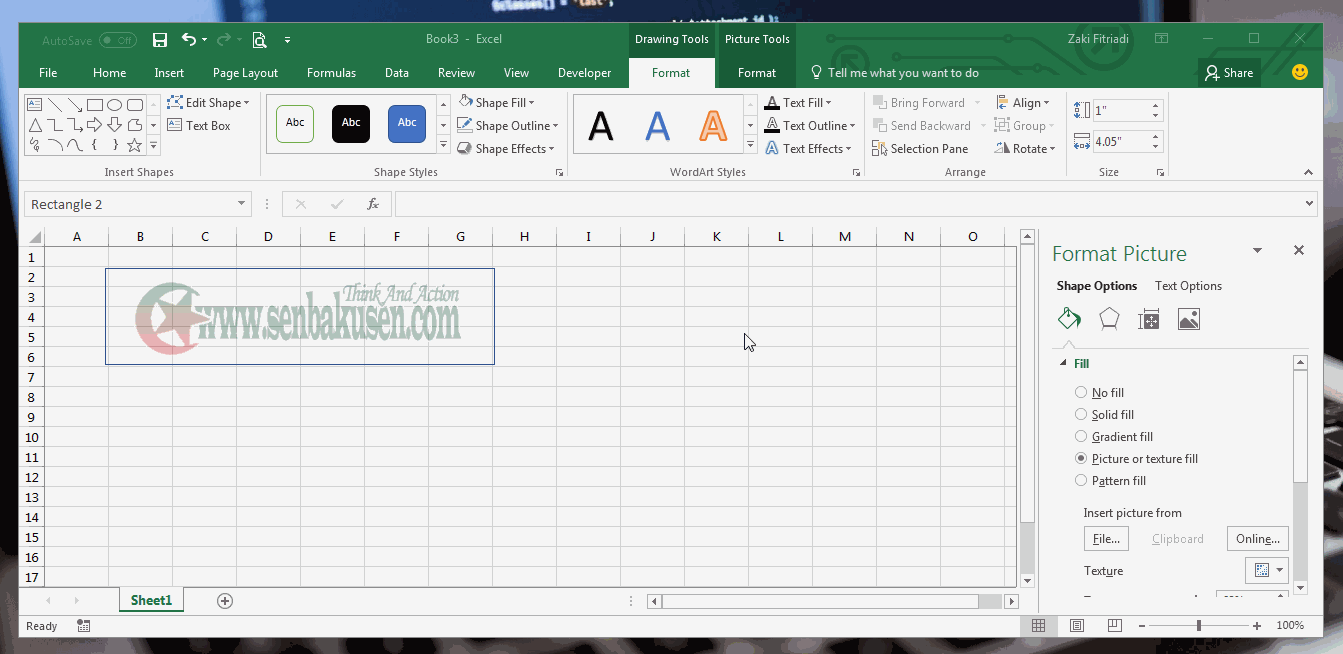This screenshot has width=1343, height=654.
Task: Open the Shape Fill dropdown
Action: tap(497, 103)
